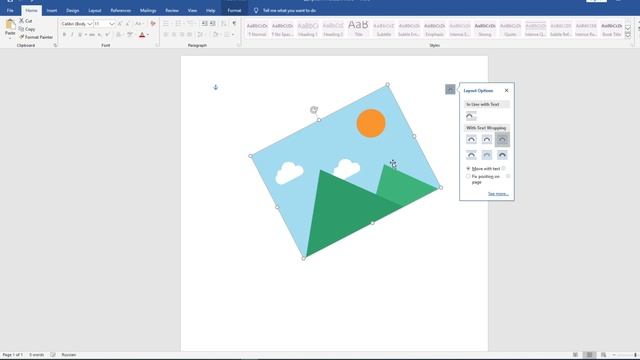Open the font size dropdown
This screenshot has width=640, height=360.
click(111, 24)
